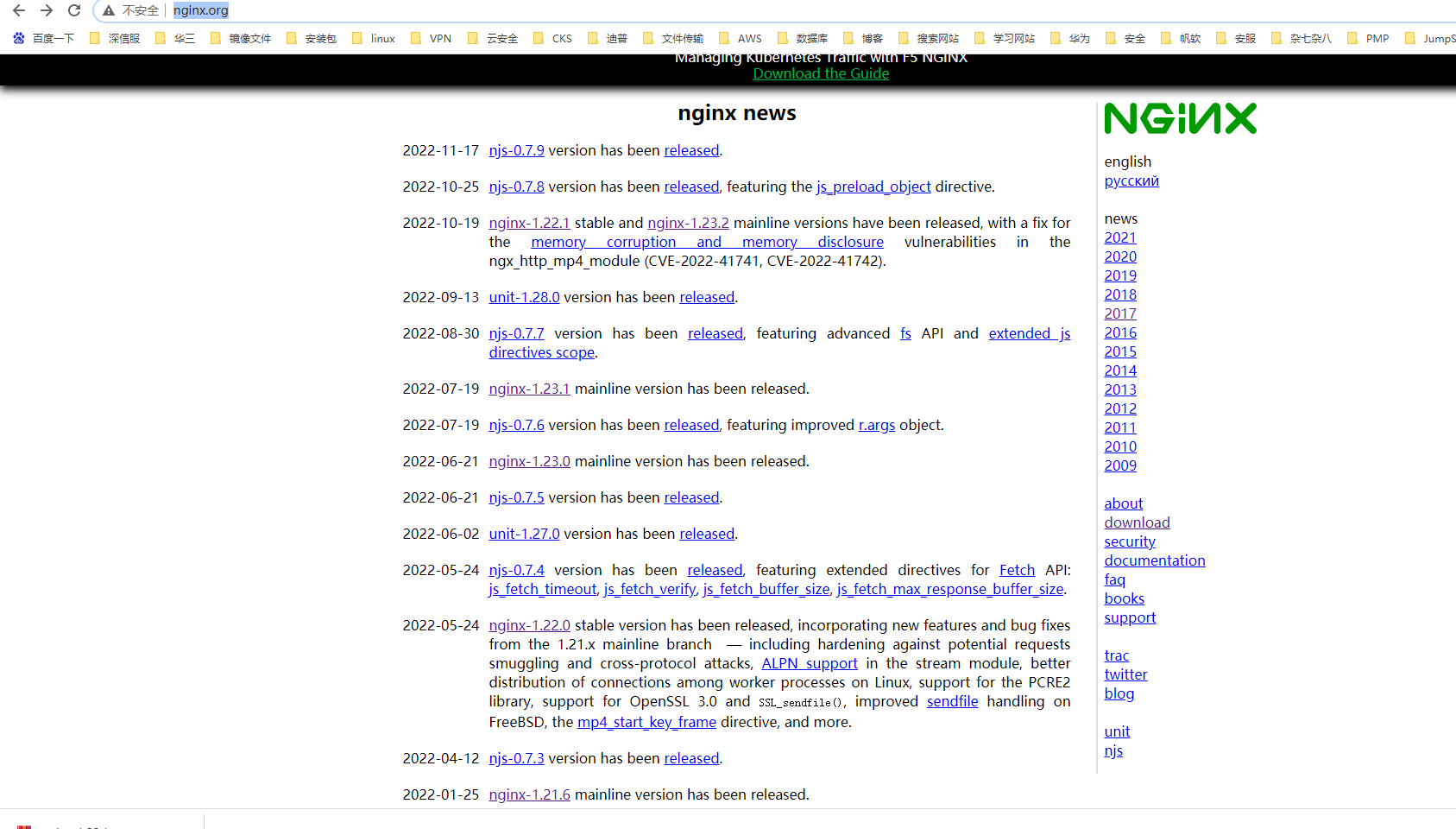Go to the download page
This screenshot has width=1456, height=829.
tap(1137, 522)
